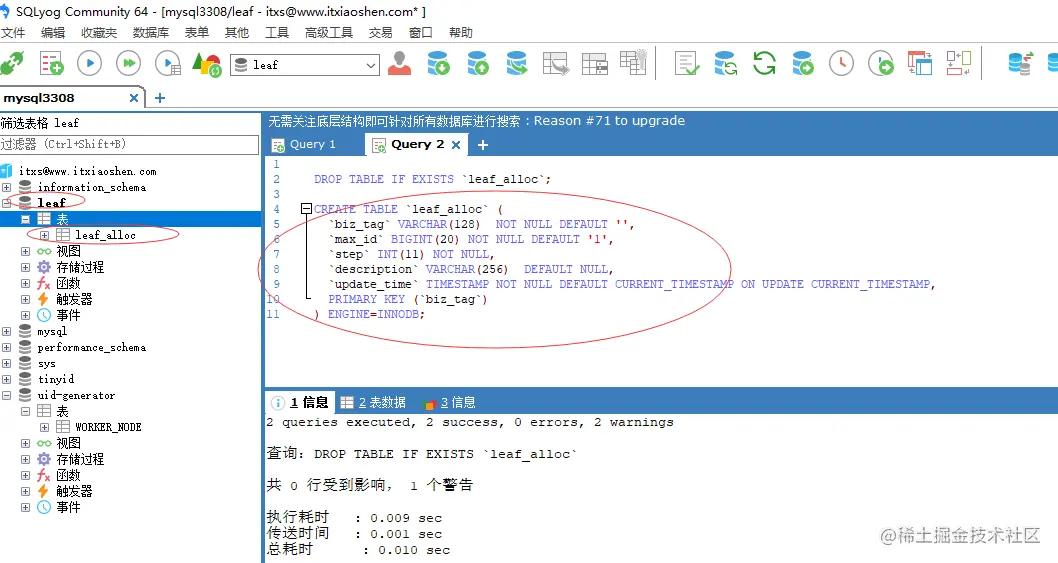Screen dimensions: 1058x563
Task: Open the 帮助 menu
Action: [x=460, y=32]
